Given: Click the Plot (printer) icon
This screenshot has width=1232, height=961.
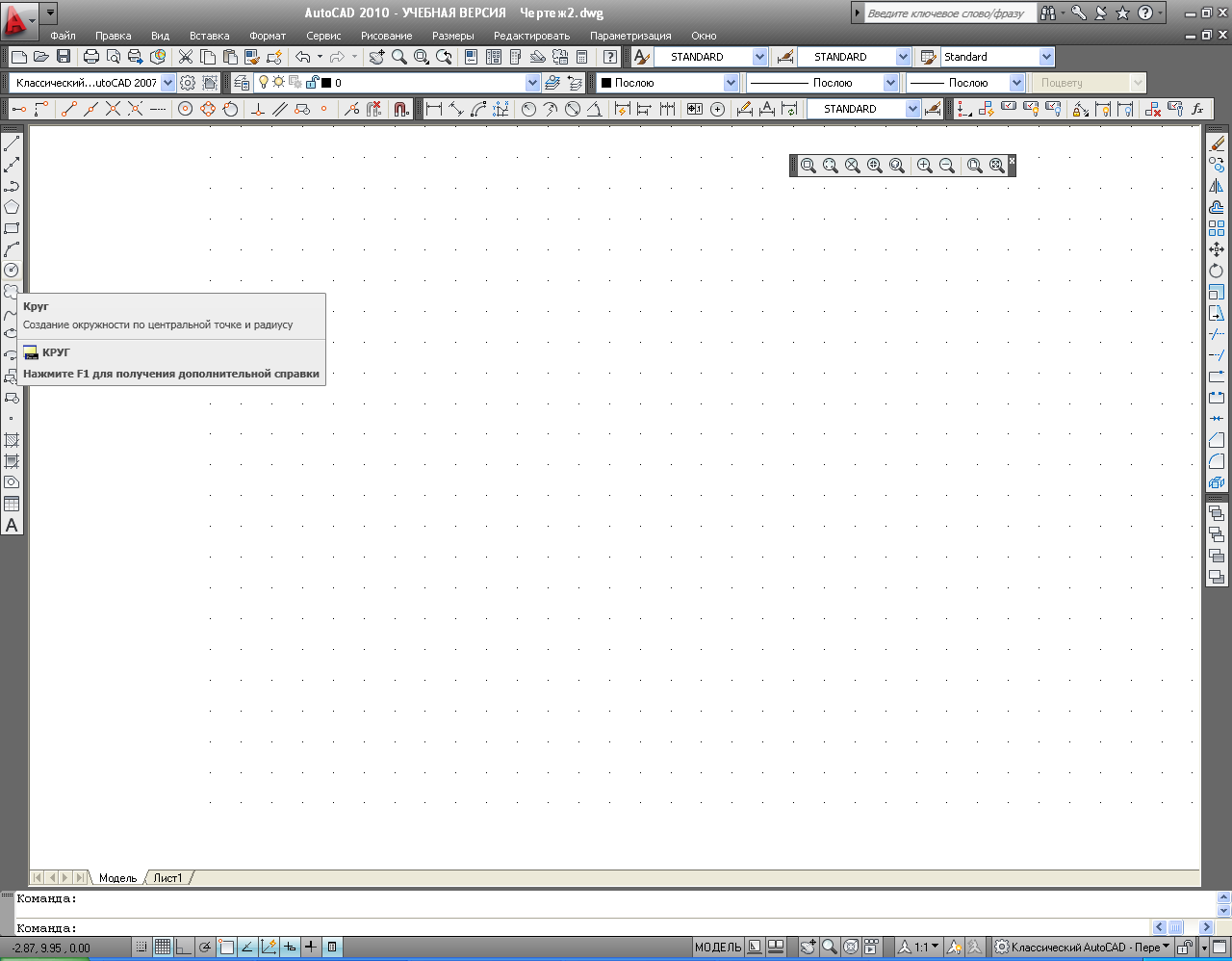Looking at the screenshot, I should coord(91,57).
